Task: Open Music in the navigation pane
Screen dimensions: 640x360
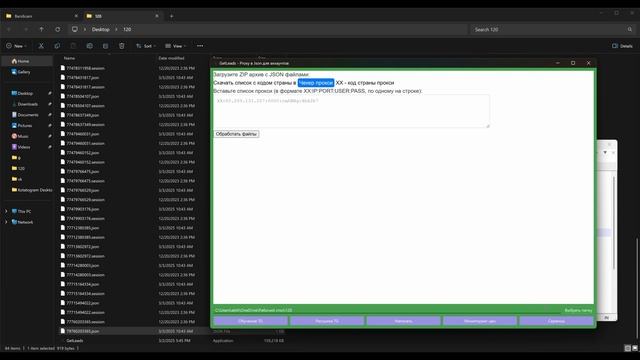Action: pyautogui.click(x=20, y=136)
